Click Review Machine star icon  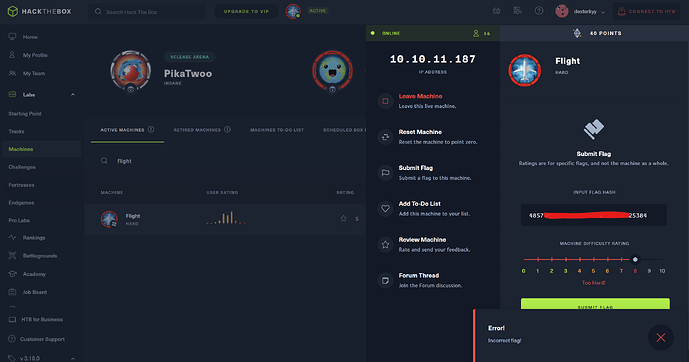(x=385, y=245)
